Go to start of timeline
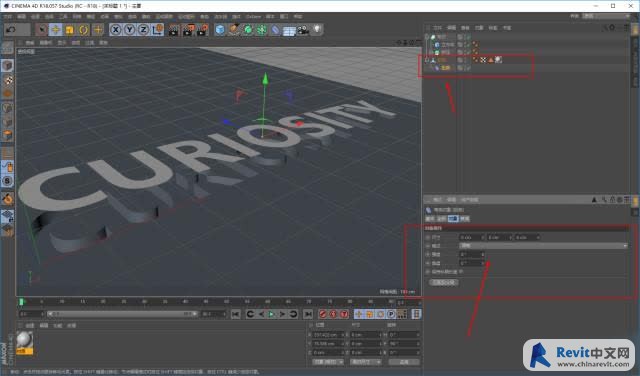The image size is (640, 376). click(x=236, y=314)
